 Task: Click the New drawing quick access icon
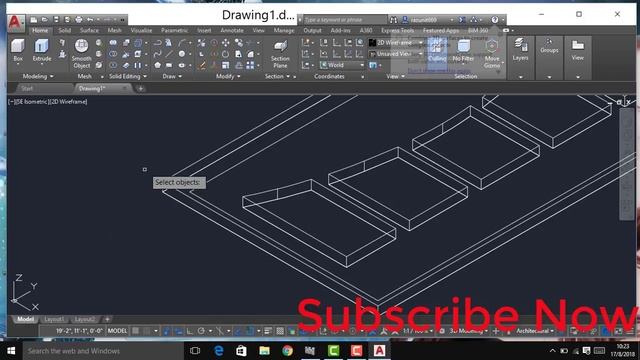pos(34,20)
